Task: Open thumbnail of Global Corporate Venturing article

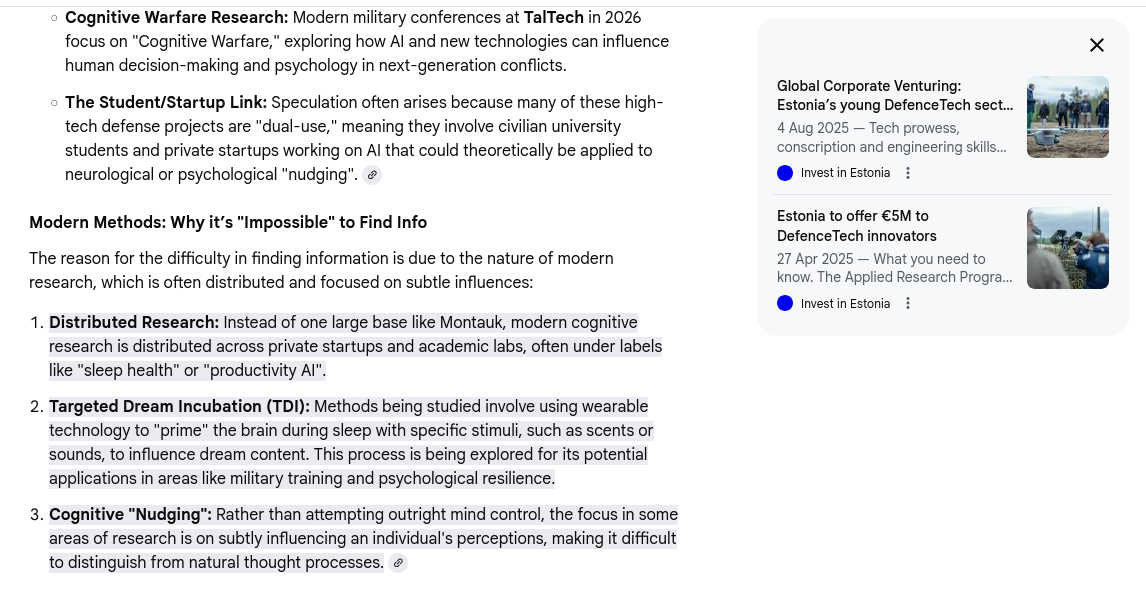Action: pyautogui.click(x=1067, y=117)
